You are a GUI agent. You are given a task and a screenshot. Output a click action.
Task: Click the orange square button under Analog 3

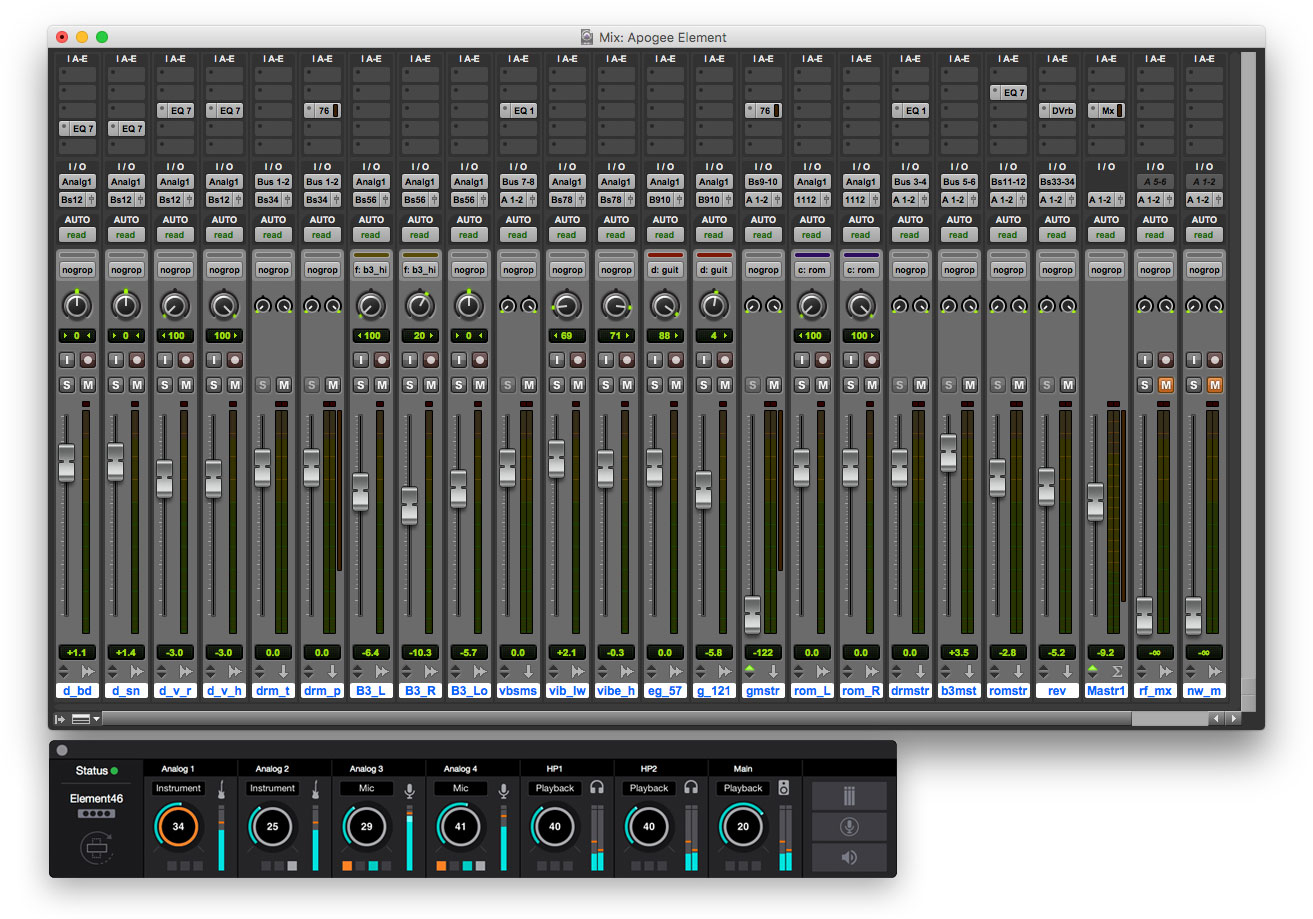[346, 866]
